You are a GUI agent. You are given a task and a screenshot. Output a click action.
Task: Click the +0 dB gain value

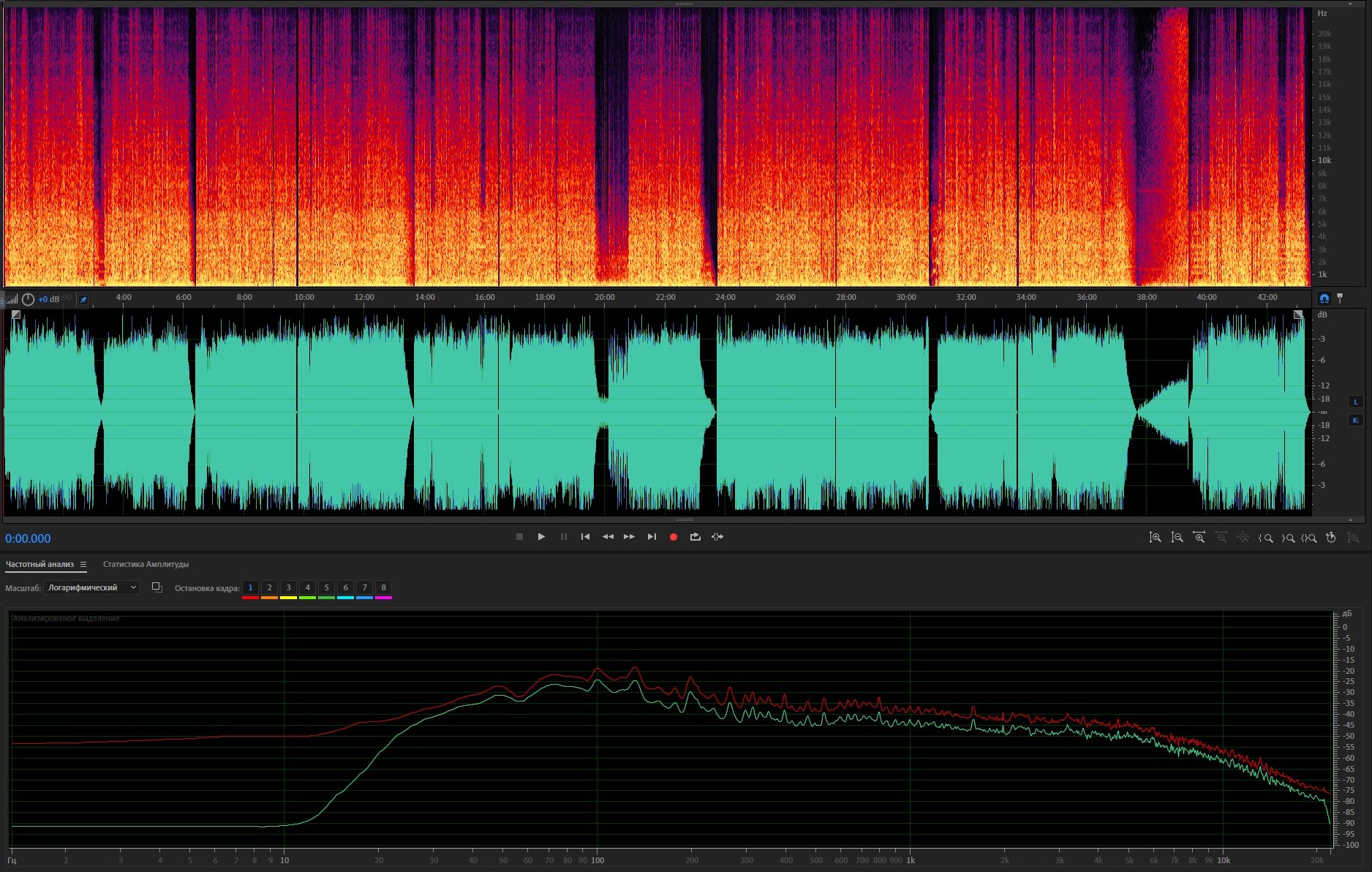click(x=49, y=299)
